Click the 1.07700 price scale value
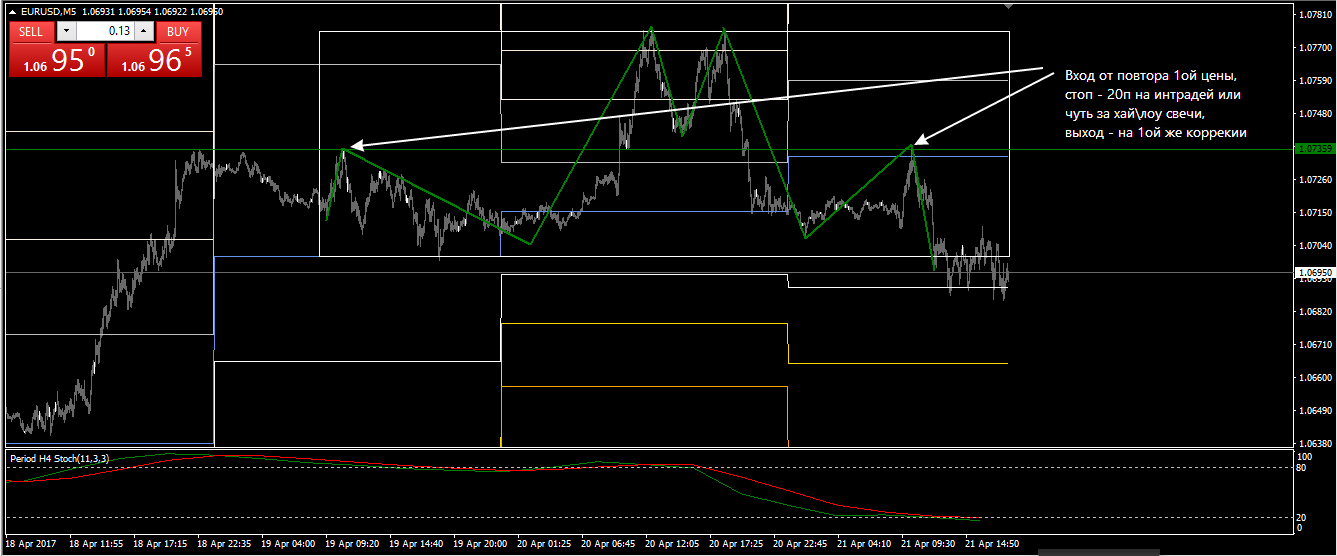1337x556 pixels. pyautogui.click(x=1313, y=47)
